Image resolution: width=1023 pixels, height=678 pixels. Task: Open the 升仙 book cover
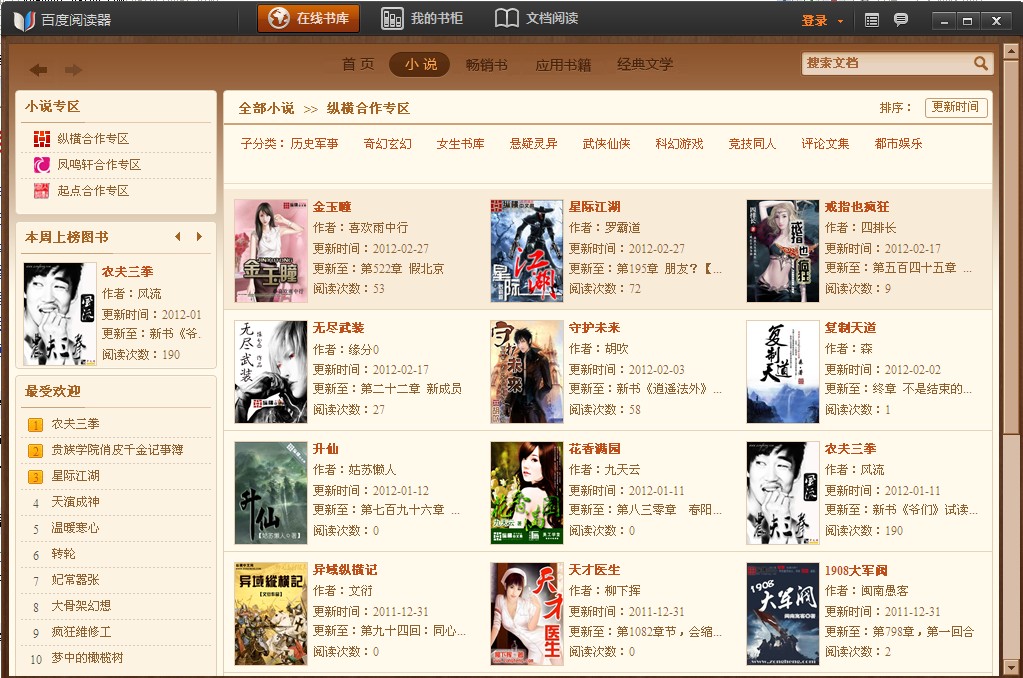click(271, 493)
